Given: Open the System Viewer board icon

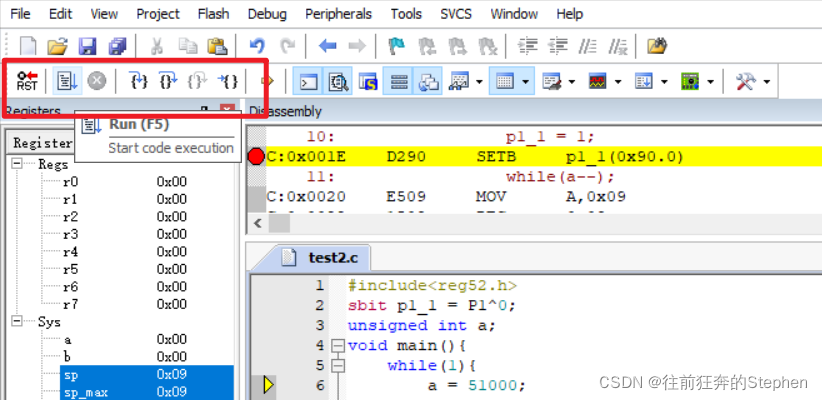Looking at the screenshot, I should (x=690, y=81).
